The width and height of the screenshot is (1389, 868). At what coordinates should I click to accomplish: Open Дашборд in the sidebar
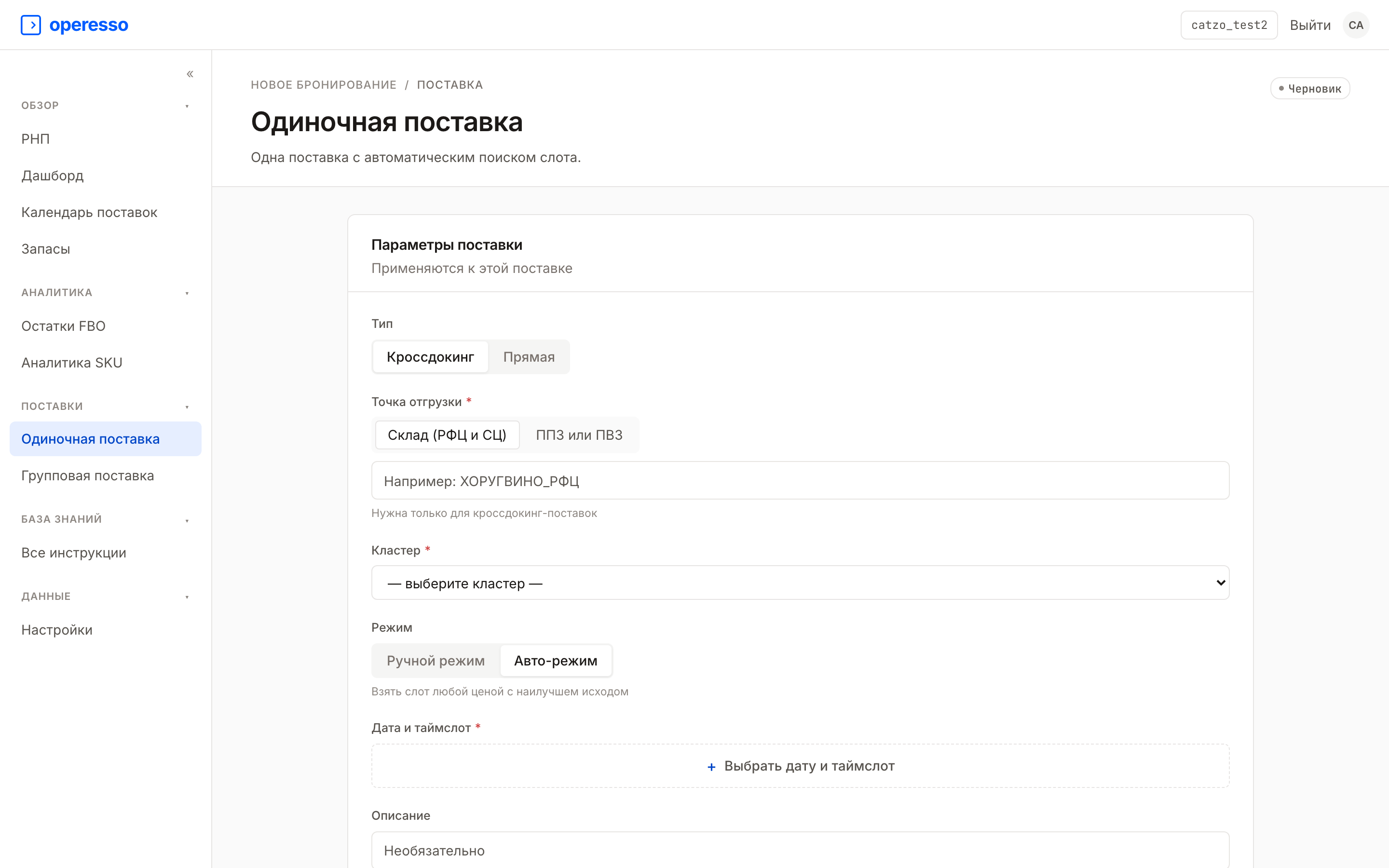106,176
